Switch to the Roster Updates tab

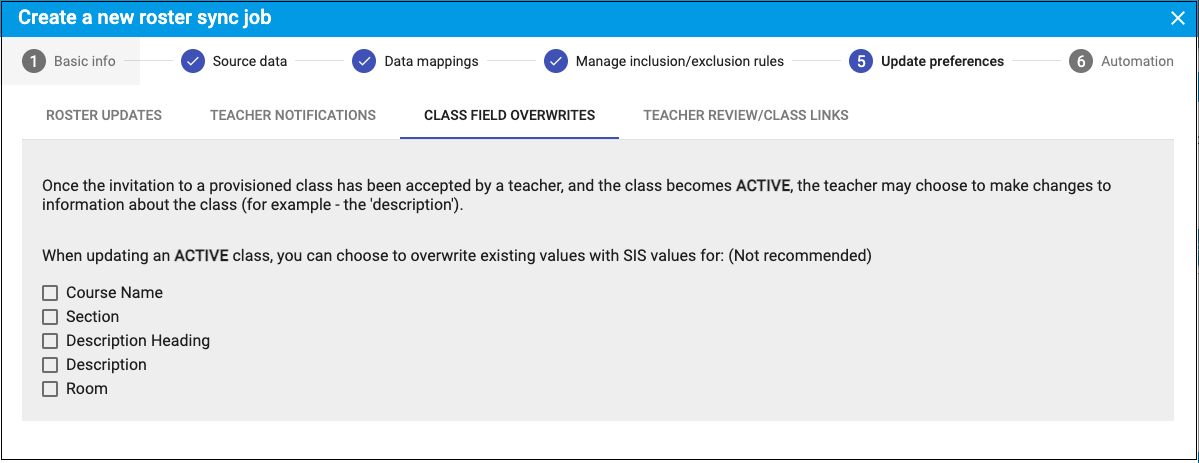click(104, 115)
